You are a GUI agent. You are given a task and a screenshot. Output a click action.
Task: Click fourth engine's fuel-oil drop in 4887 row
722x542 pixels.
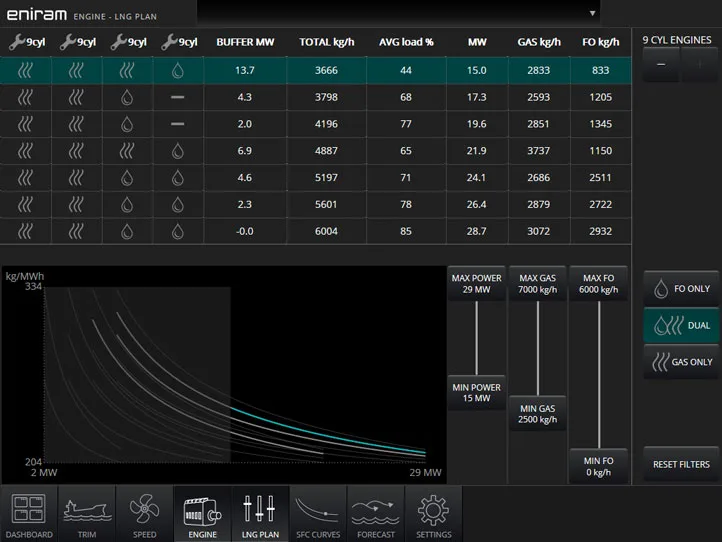point(178,151)
